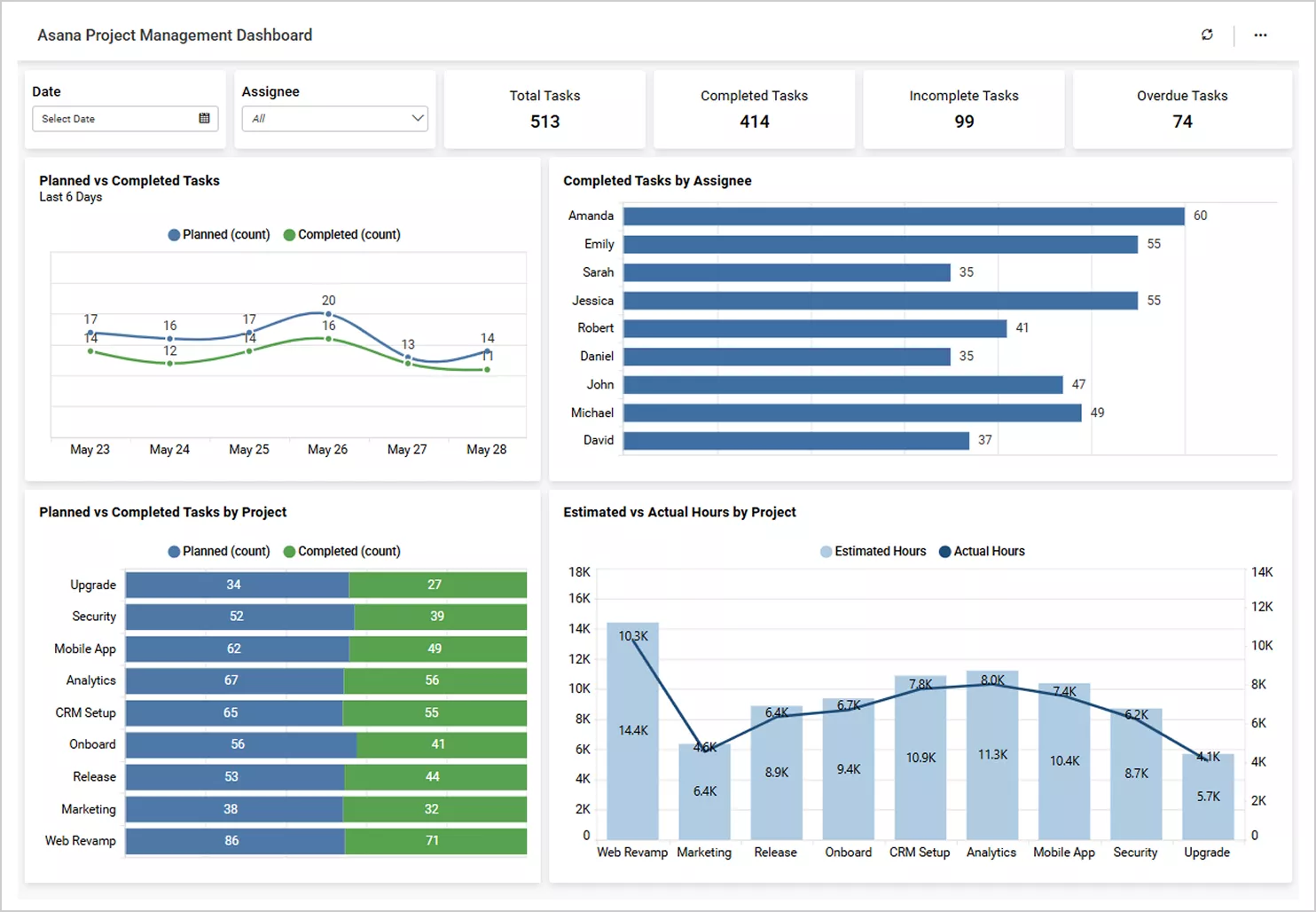The height and width of the screenshot is (912, 1316).
Task: Select John's bar with value 47
Action: (843, 385)
